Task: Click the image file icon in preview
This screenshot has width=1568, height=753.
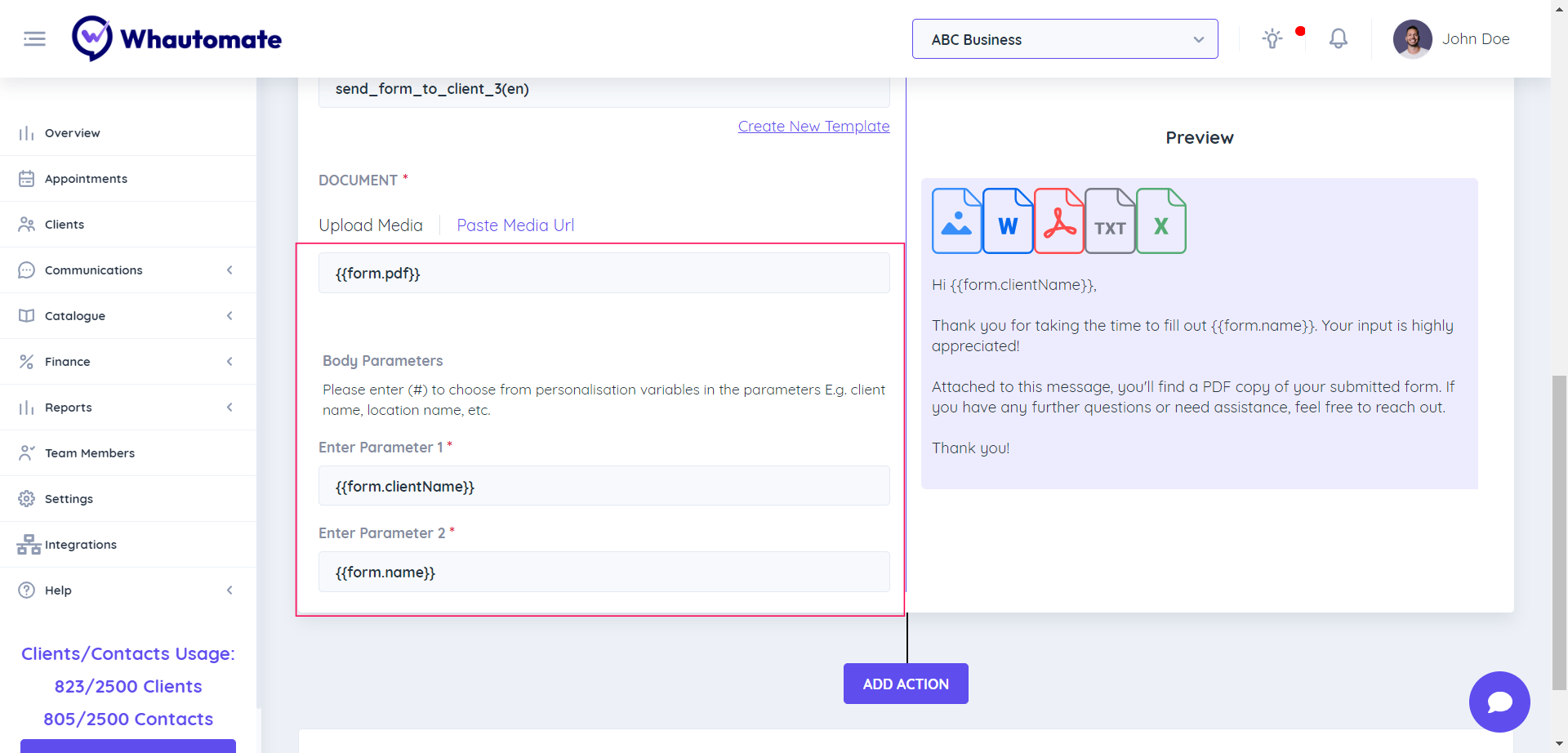Action: pos(956,221)
